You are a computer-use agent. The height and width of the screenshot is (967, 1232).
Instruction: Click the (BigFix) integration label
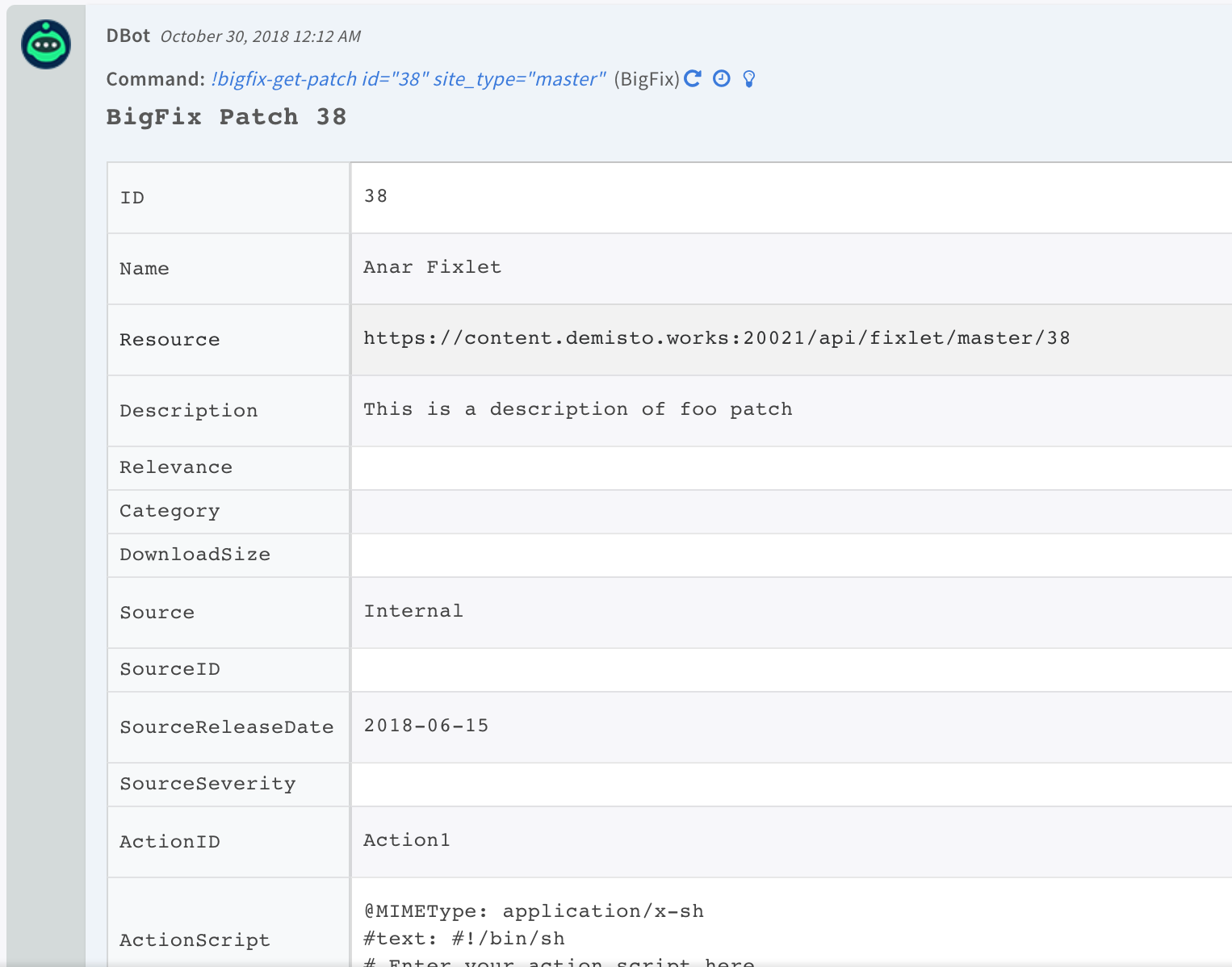(647, 79)
